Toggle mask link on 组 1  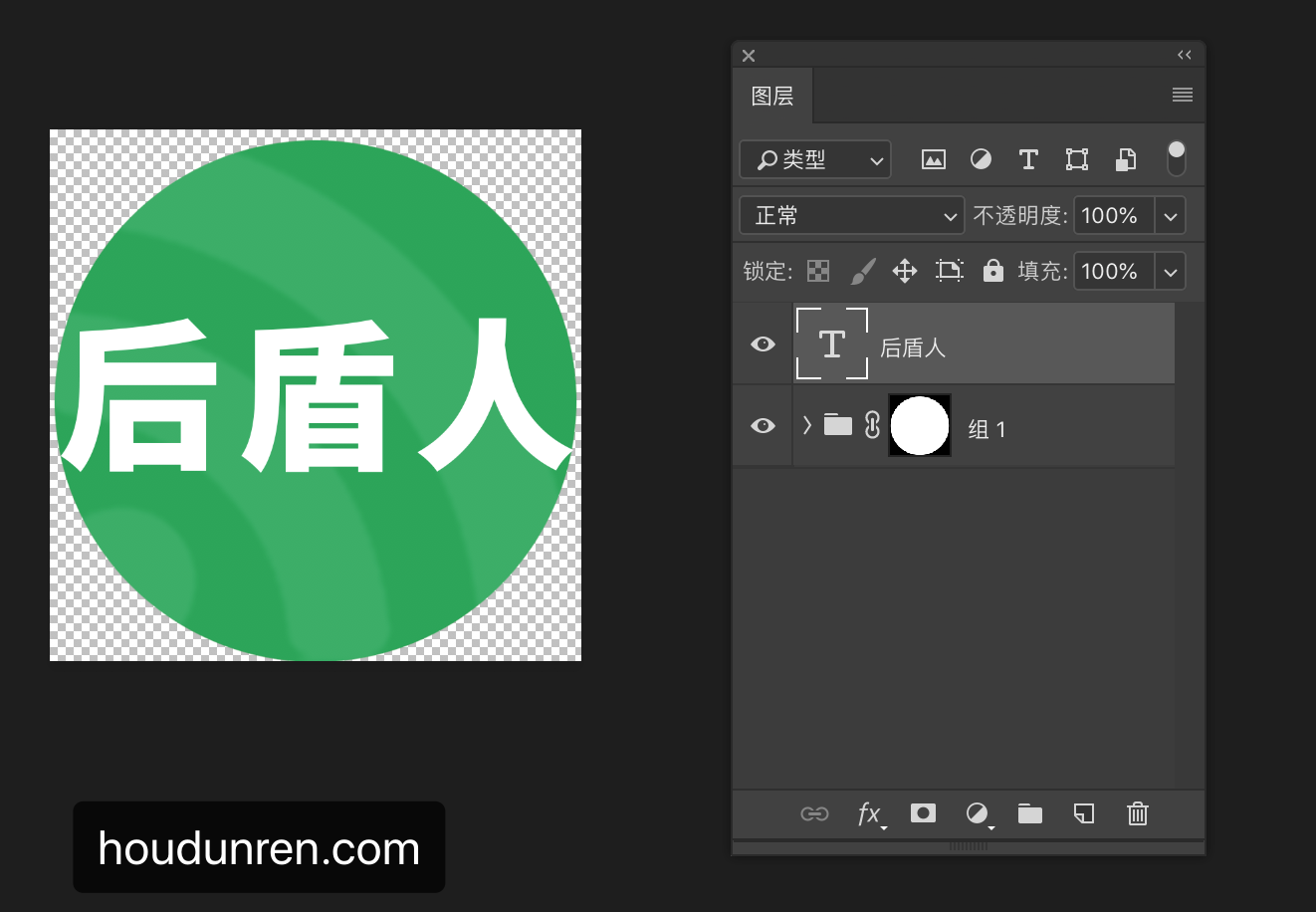(872, 425)
